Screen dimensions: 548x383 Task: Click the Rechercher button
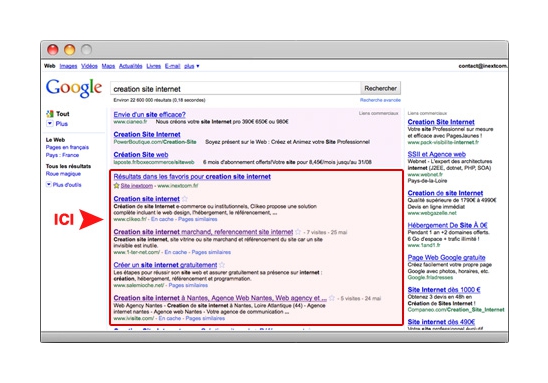point(380,88)
